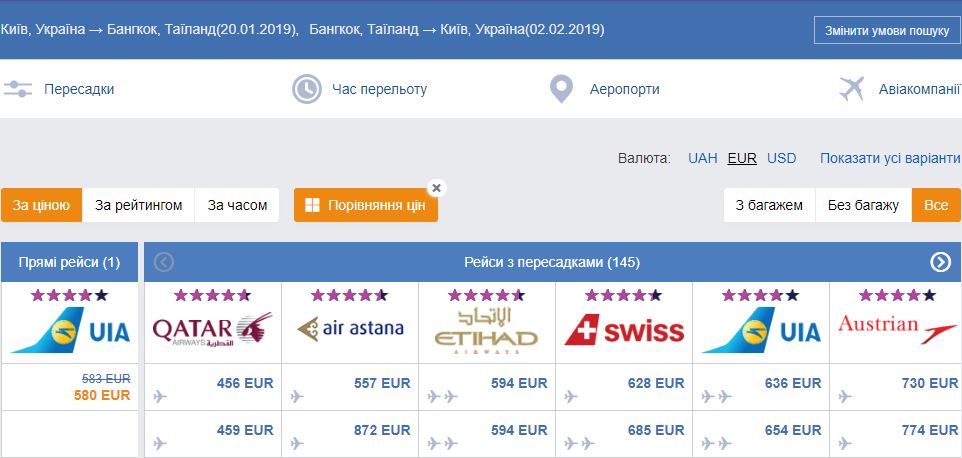Choose the 580 EUR direct UIA fare
The image size is (962, 458).
click(102, 395)
